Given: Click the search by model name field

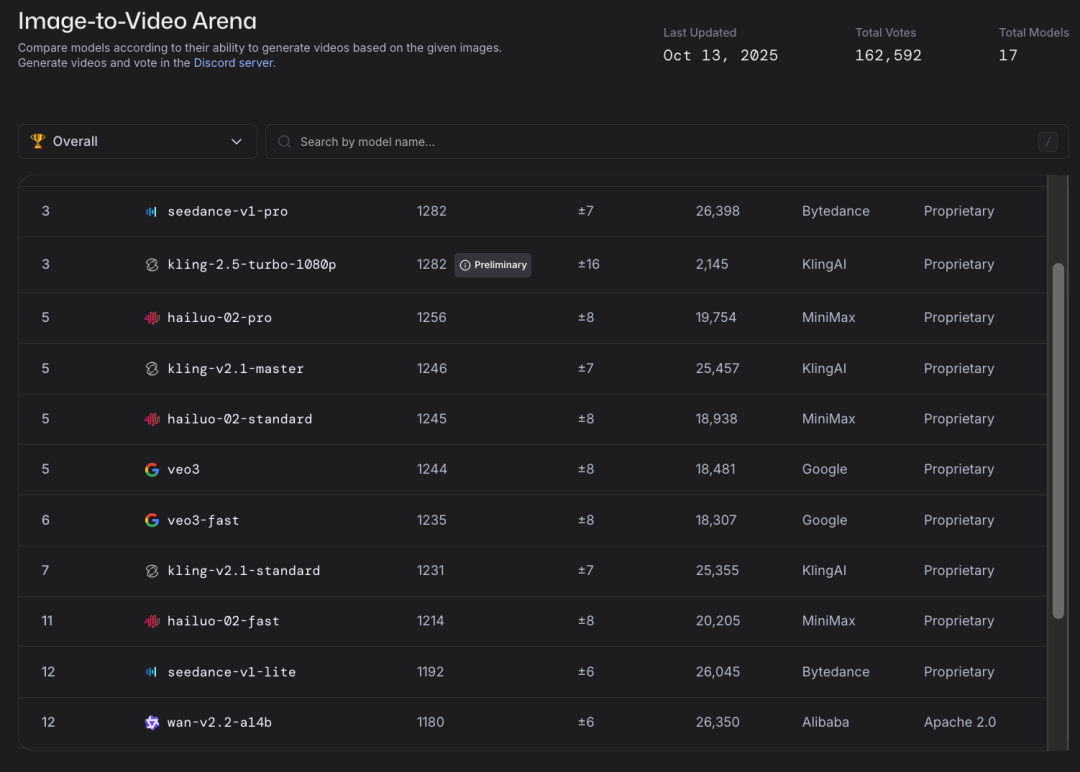Looking at the screenshot, I should coord(660,142).
